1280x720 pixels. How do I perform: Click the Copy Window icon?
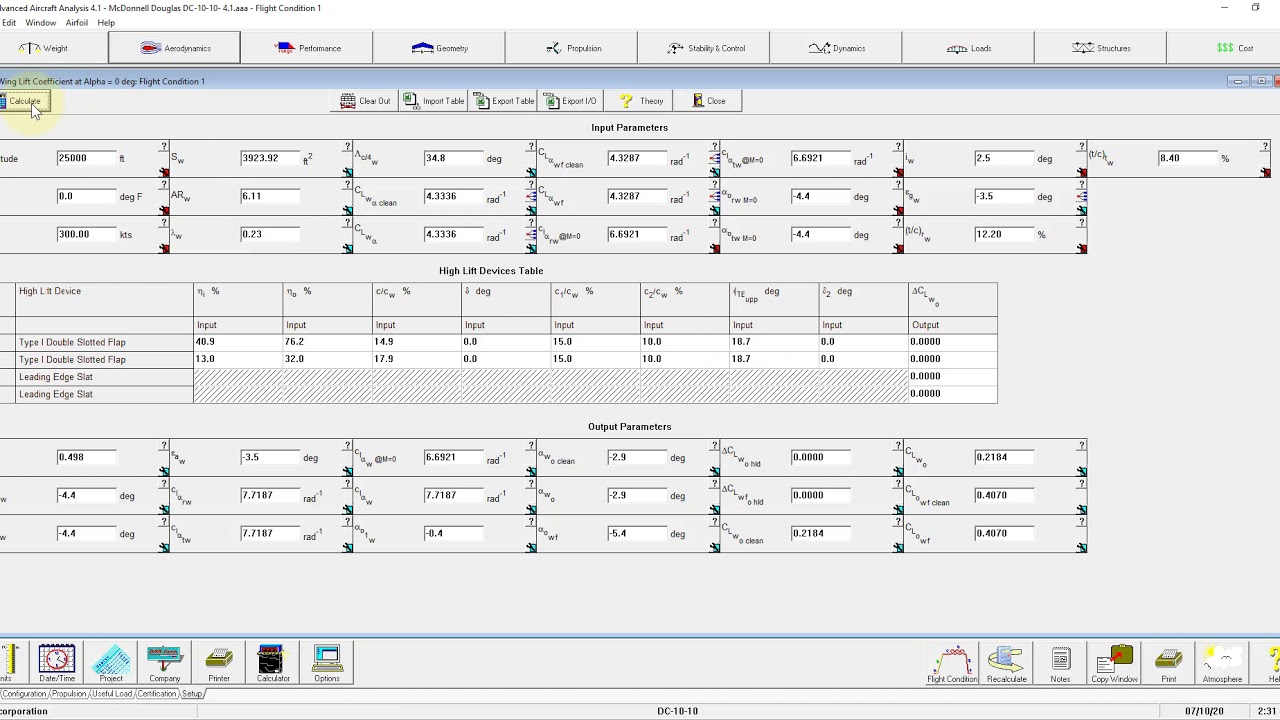click(x=1114, y=664)
